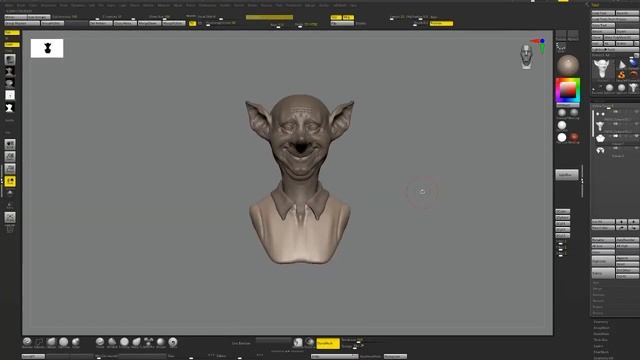Open the Transform menu in the menu bar
Image resolution: width=640 pixels, height=360 pixels.
293,5
